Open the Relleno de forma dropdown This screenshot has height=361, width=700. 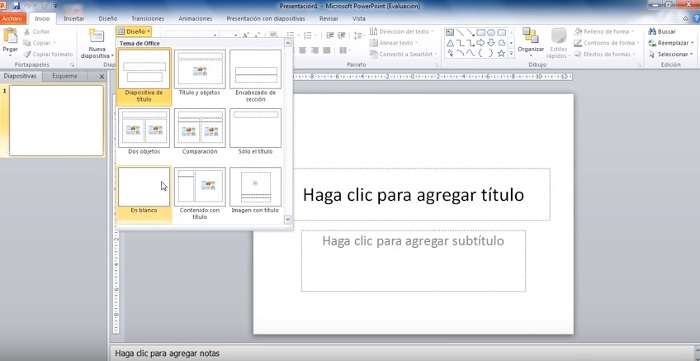point(605,32)
